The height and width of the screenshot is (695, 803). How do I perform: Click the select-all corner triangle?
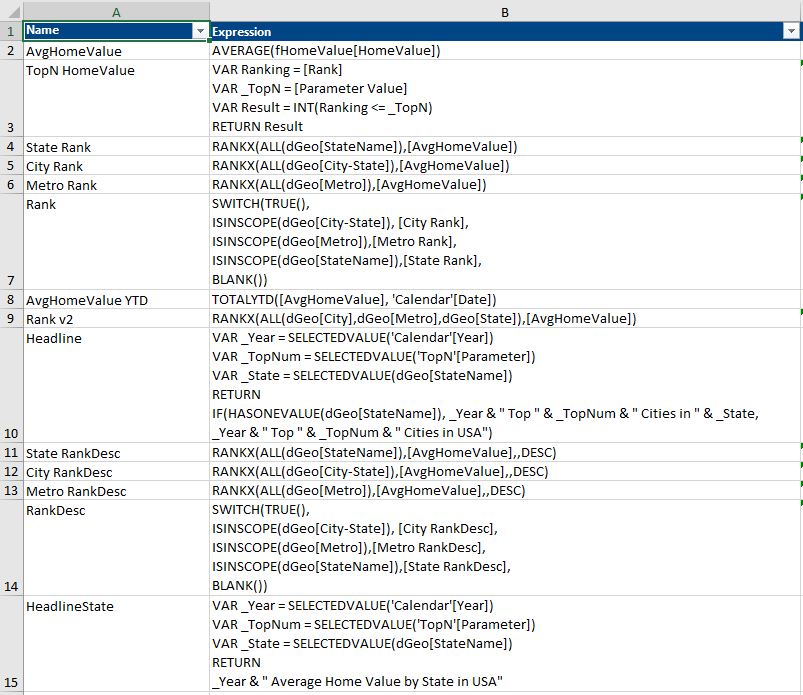click(x=11, y=11)
